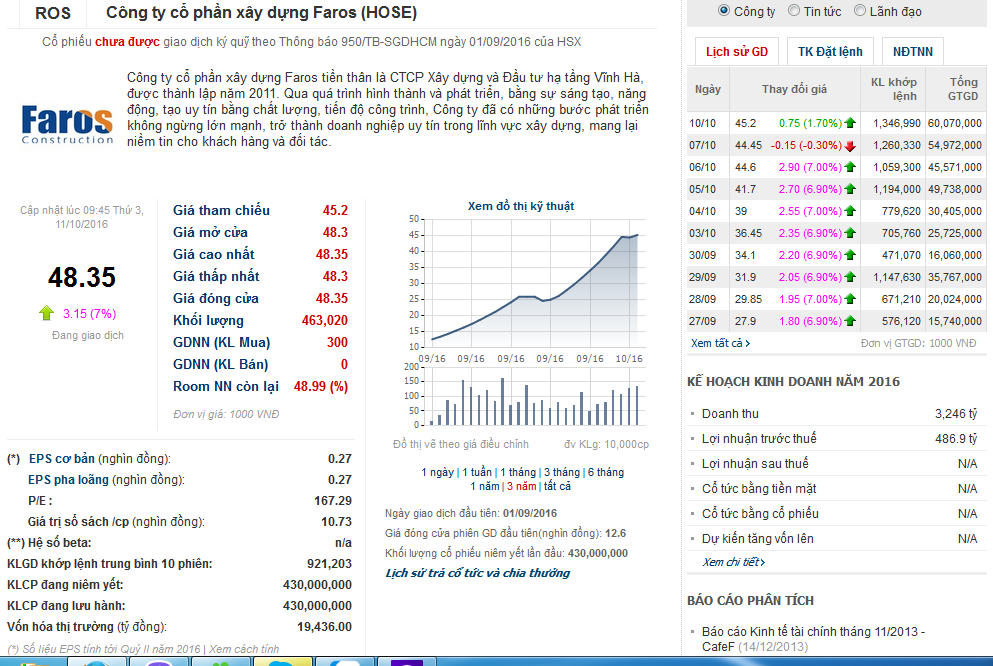Click the ROS ticker symbol
The height and width of the screenshot is (666, 993).
coord(53,13)
